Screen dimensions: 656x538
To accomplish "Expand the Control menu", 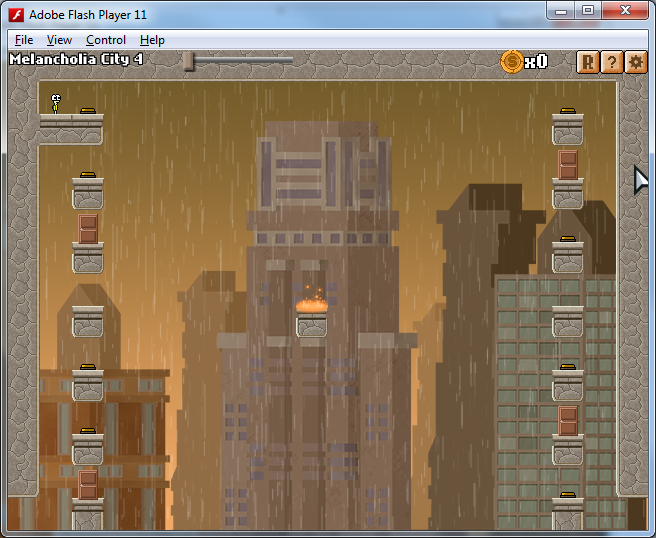I will (106, 40).
